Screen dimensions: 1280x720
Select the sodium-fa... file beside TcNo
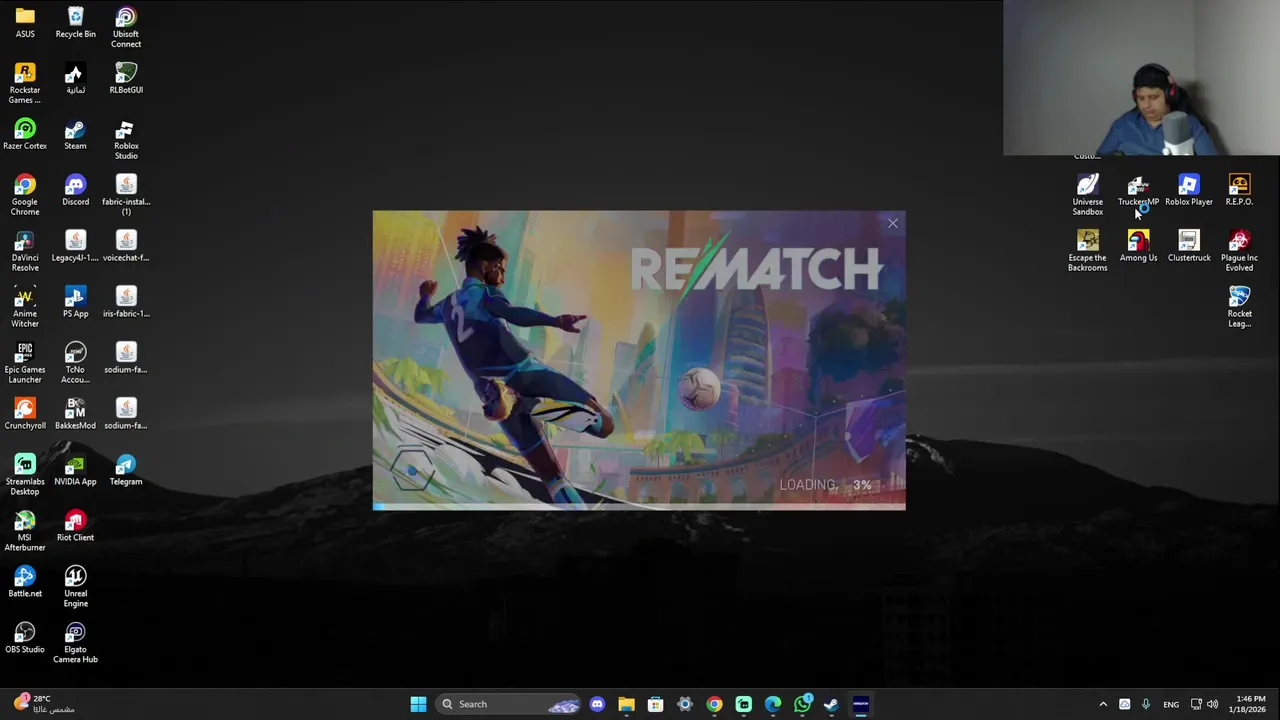click(126, 358)
